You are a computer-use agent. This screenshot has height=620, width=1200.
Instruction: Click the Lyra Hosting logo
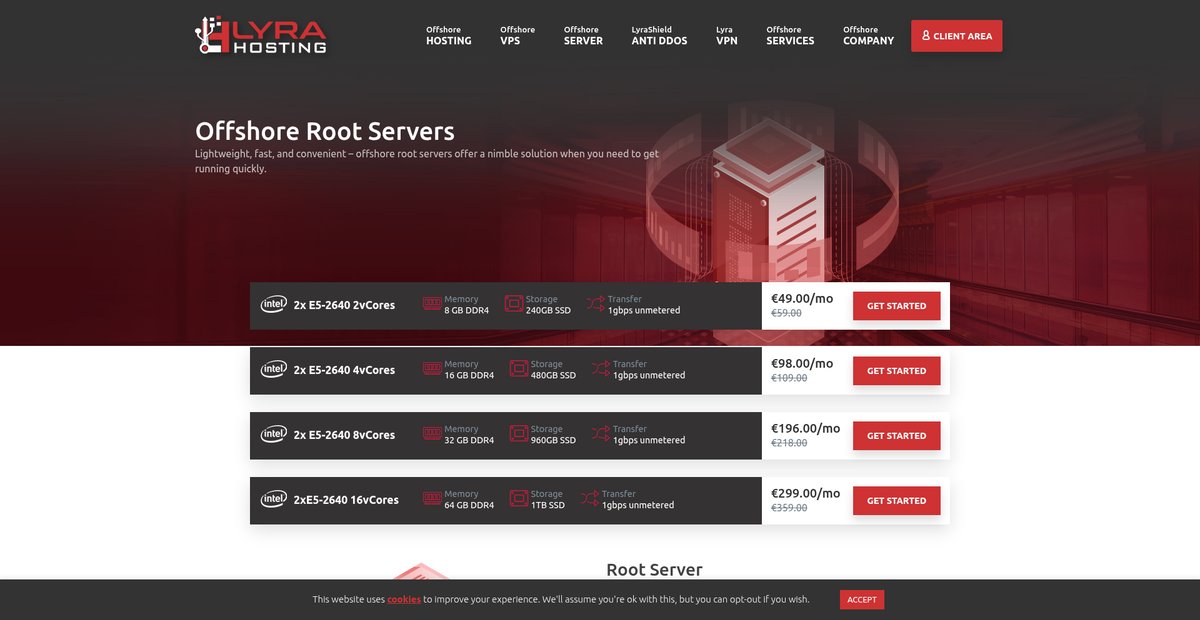(261, 35)
